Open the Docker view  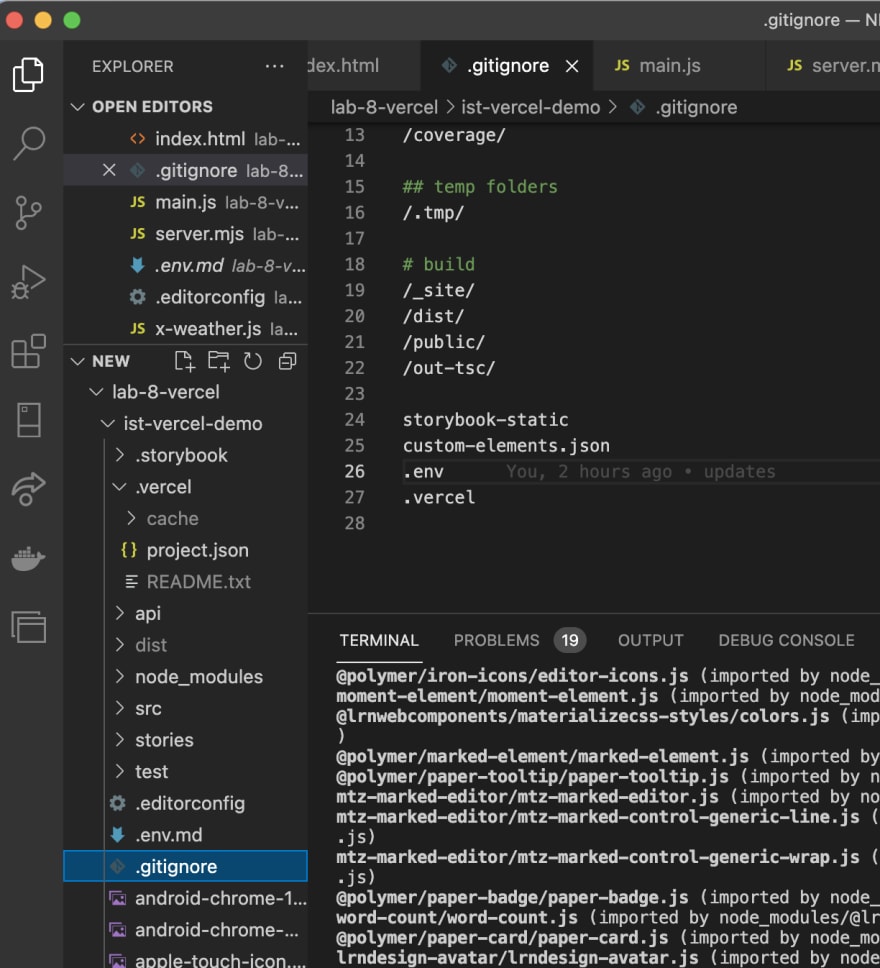coord(28,559)
